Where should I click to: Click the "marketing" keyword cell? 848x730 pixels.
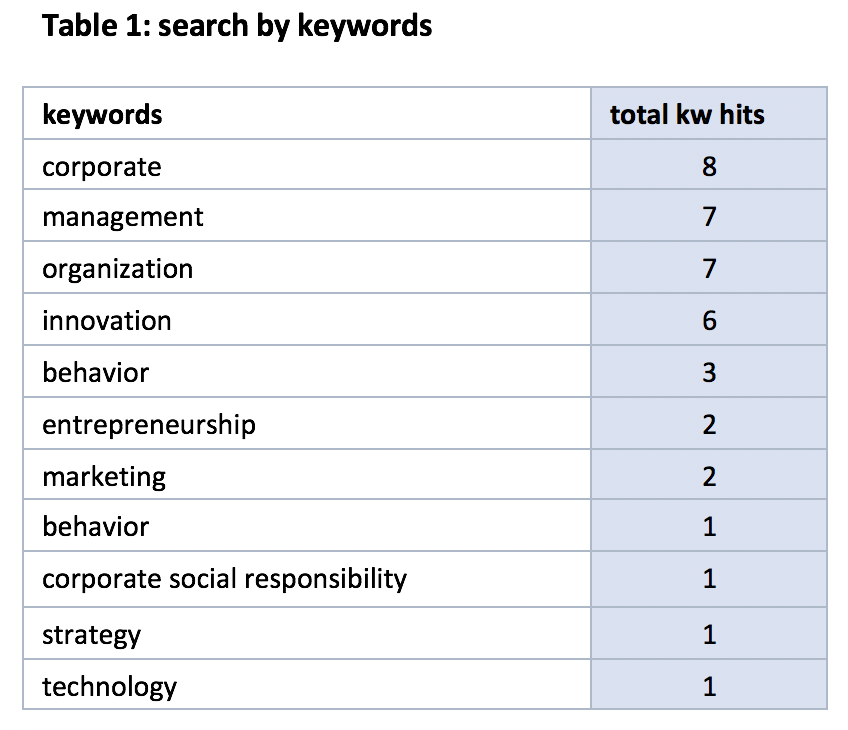[x=104, y=477]
